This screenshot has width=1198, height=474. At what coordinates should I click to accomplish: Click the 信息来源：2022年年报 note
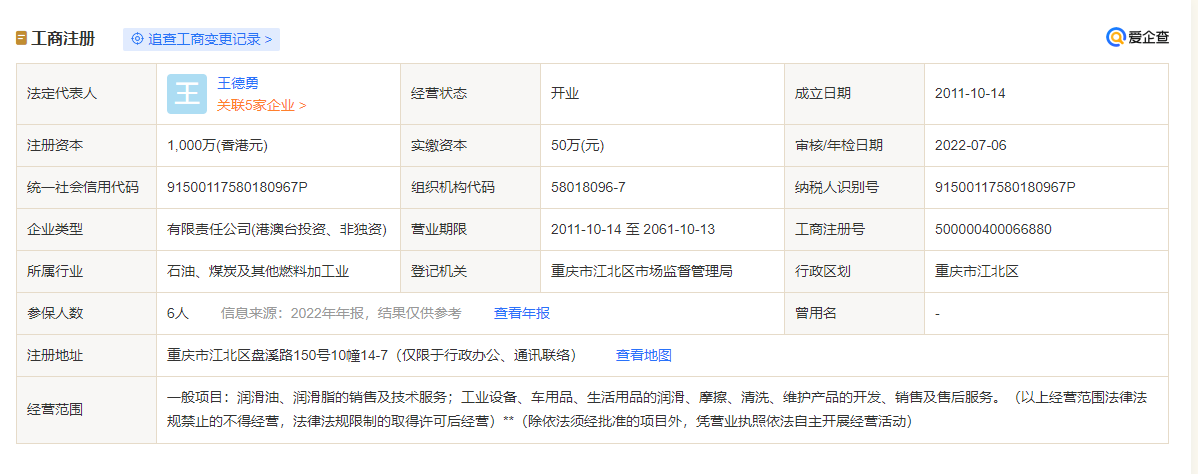[341, 313]
